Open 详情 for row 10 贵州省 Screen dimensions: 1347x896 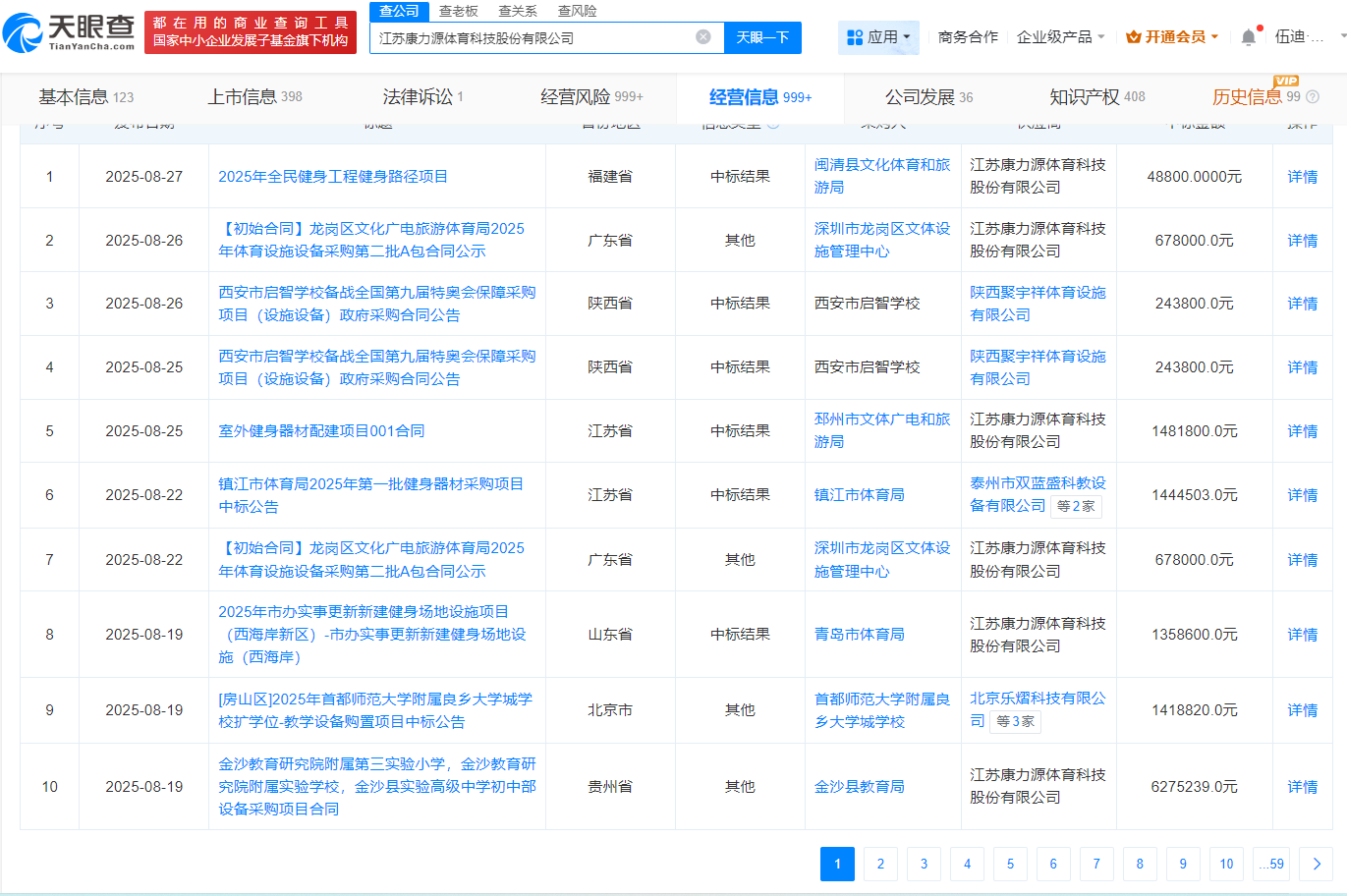pyautogui.click(x=1303, y=787)
